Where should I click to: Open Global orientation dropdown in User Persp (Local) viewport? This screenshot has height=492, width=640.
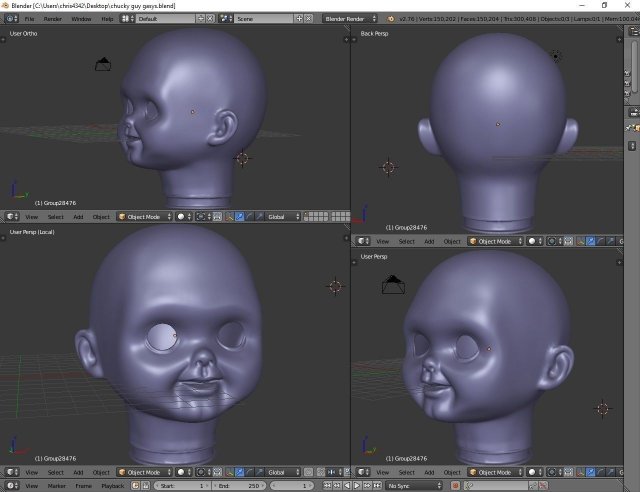(x=283, y=472)
